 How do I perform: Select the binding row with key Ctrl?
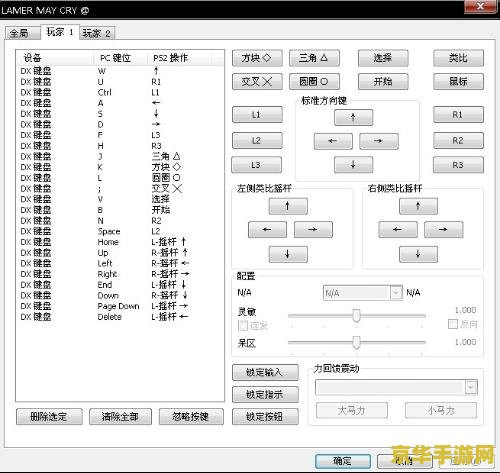click(120, 92)
